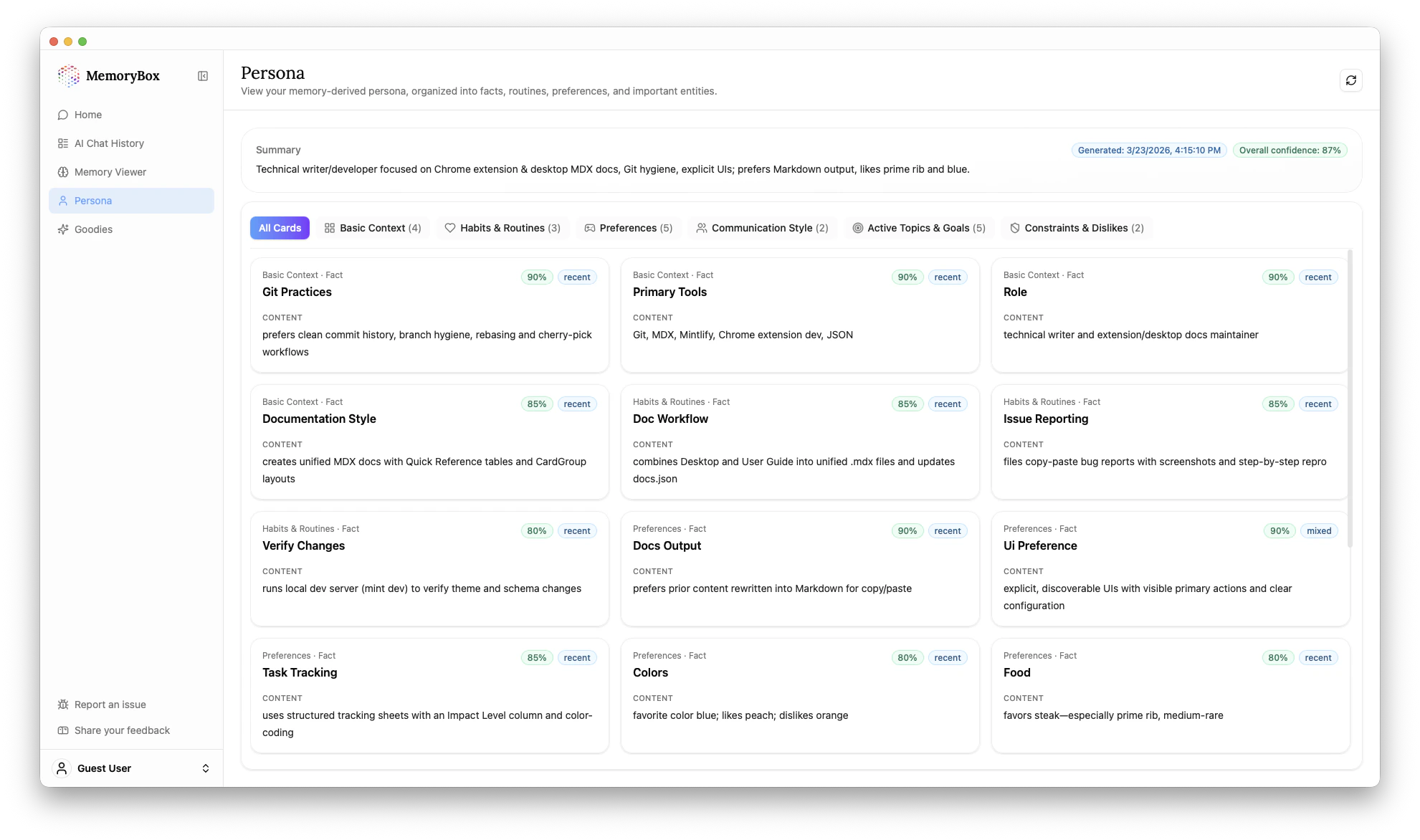Switch to Habits & Routines tab
The width and height of the screenshot is (1420, 840).
click(x=502, y=228)
